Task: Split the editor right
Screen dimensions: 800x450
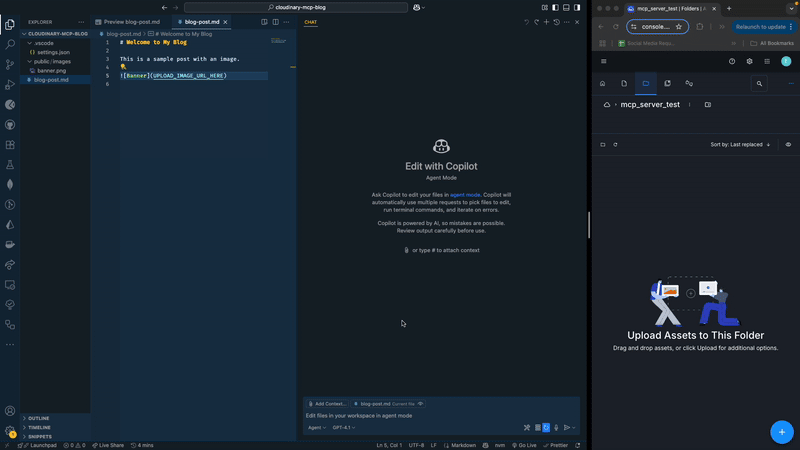Action: click(276, 22)
